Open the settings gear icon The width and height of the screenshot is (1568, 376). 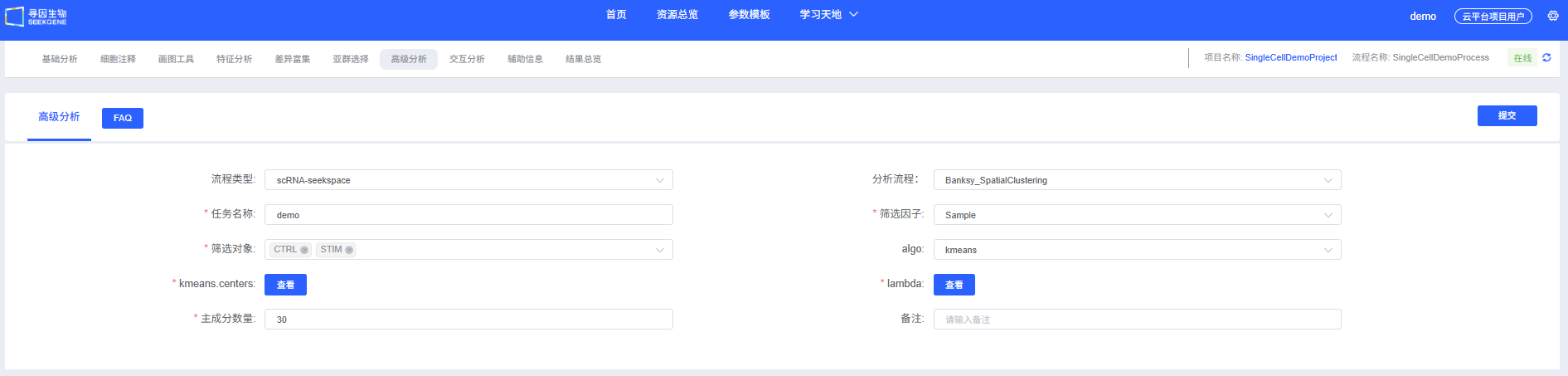(x=1553, y=16)
